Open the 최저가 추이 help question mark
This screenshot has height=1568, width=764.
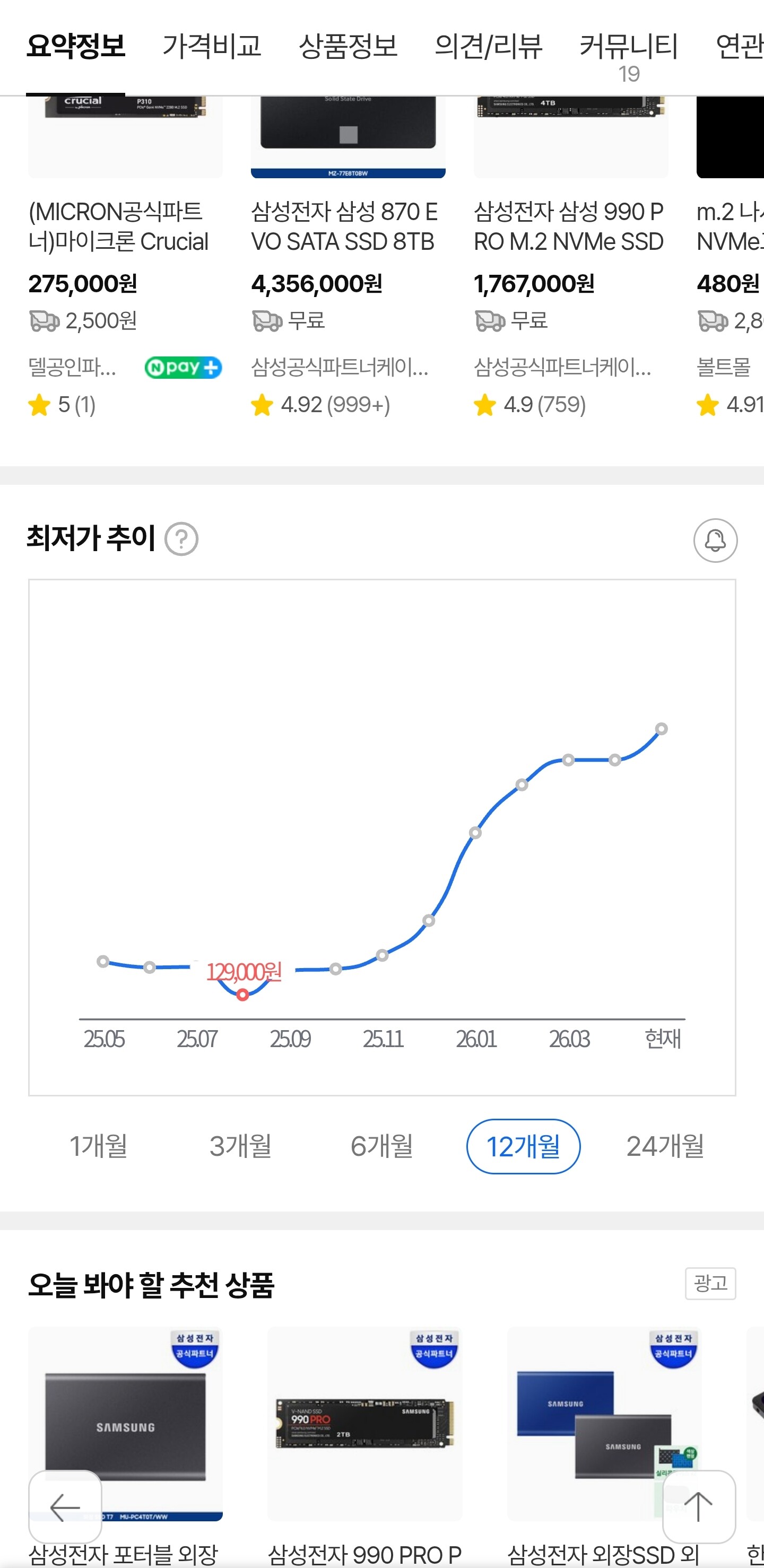(181, 539)
